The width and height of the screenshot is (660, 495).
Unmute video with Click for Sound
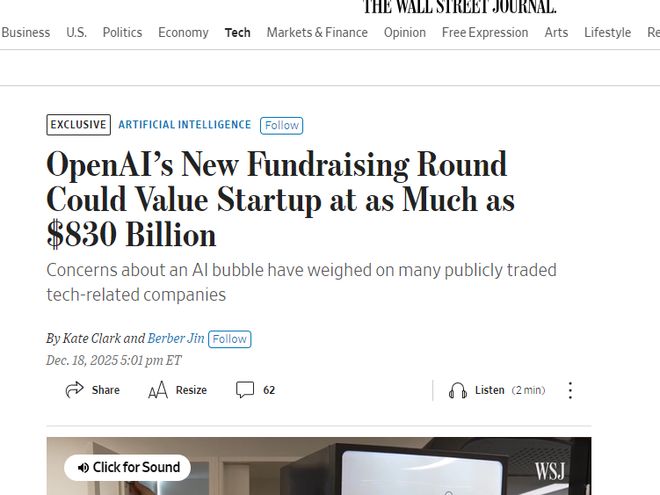(x=127, y=467)
